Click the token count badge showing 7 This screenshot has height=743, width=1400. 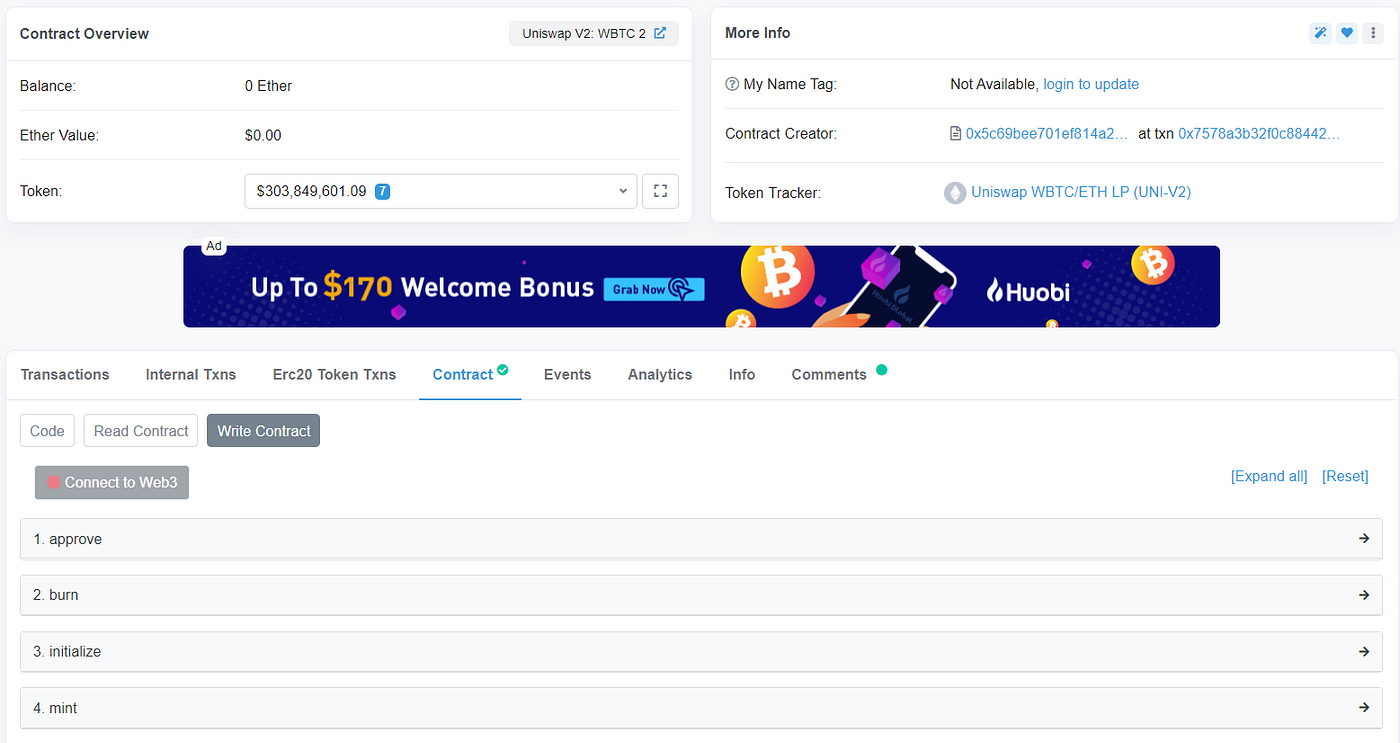pyautogui.click(x=382, y=191)
